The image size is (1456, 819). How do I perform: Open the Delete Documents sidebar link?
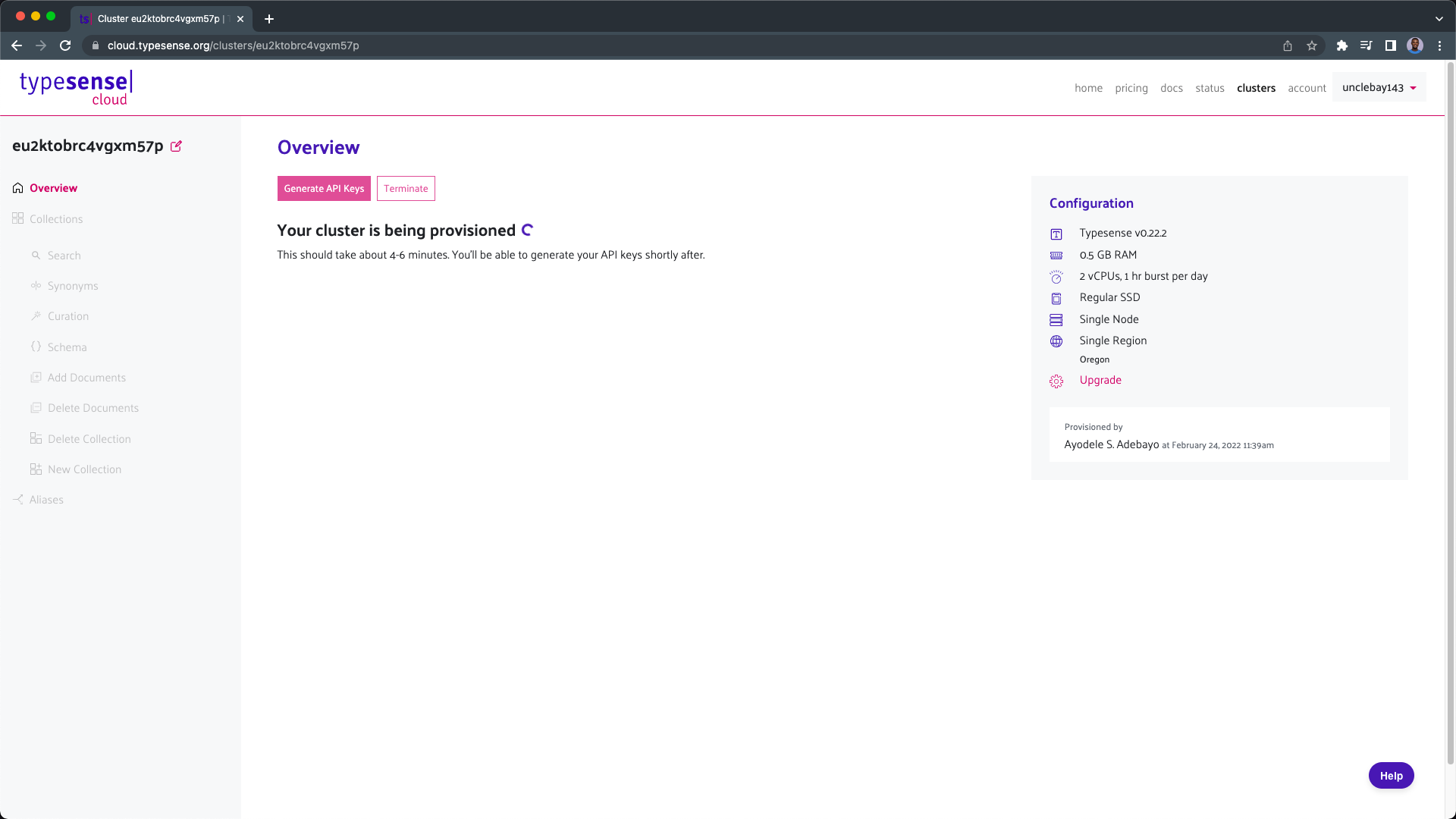93,408
